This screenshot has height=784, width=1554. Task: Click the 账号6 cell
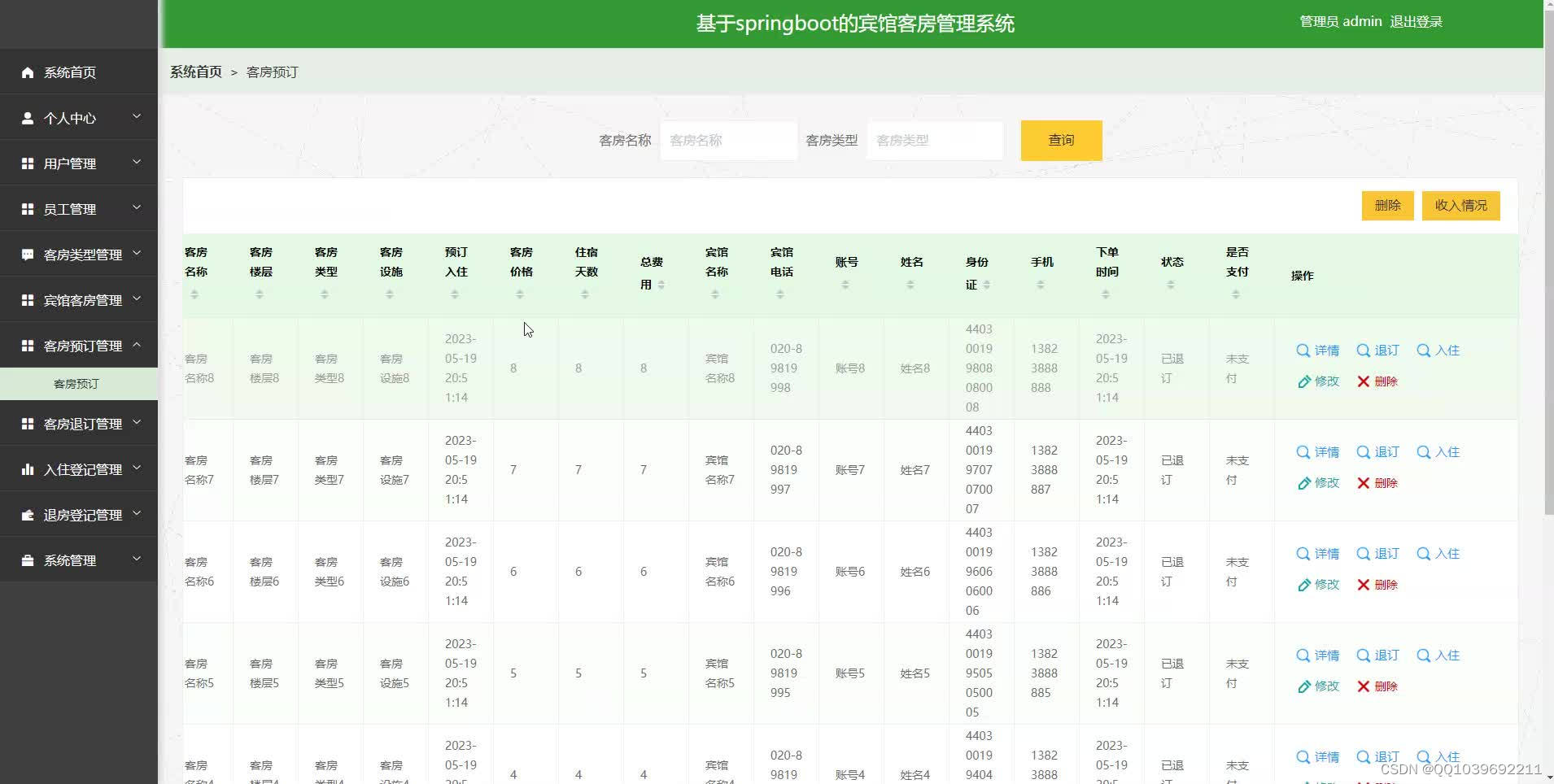(850, 572)
